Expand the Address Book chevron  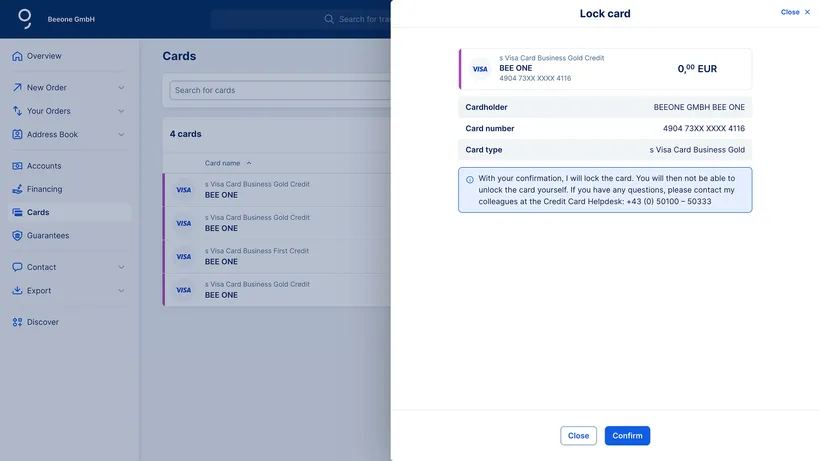coord(121,134)
